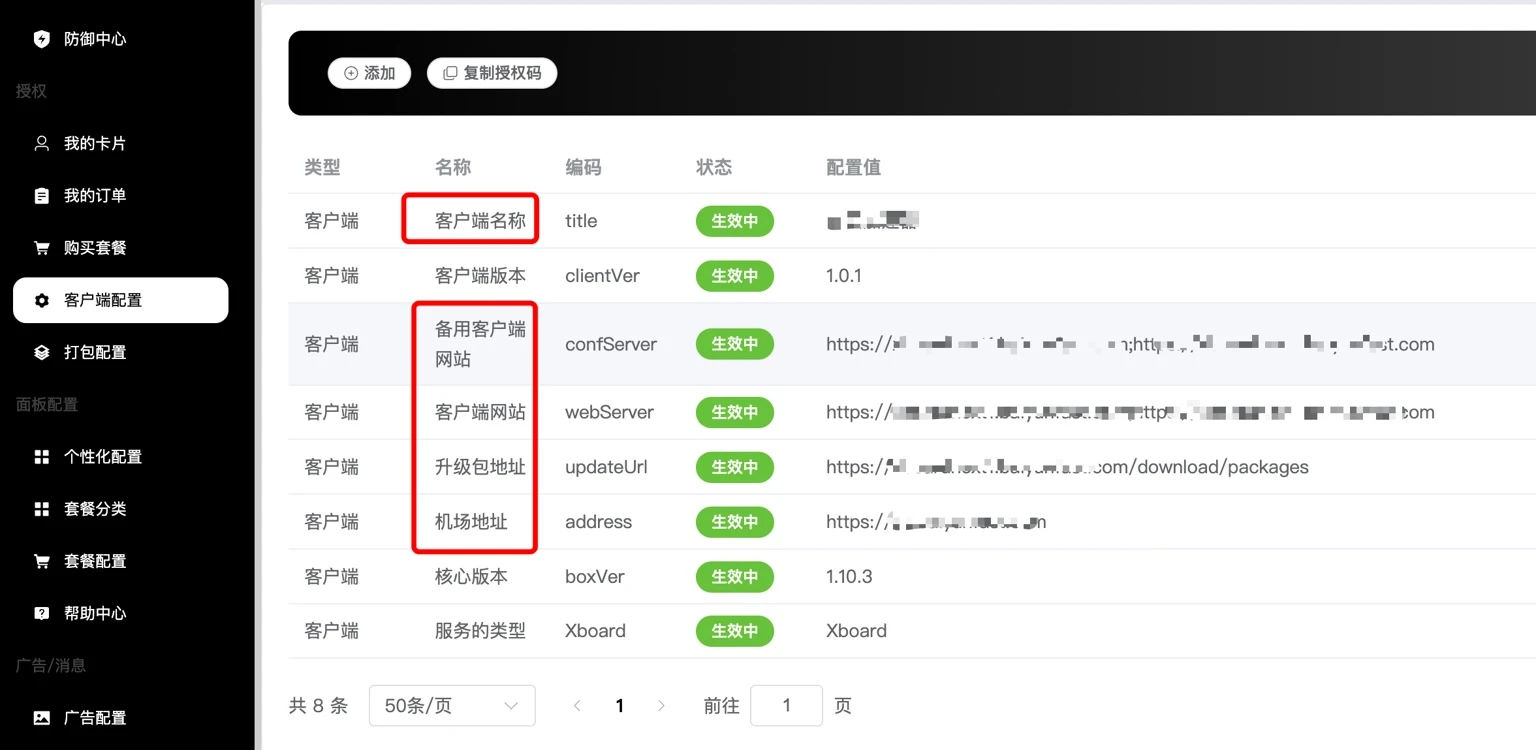Click the 复制授权码 button

coord(492,73)
